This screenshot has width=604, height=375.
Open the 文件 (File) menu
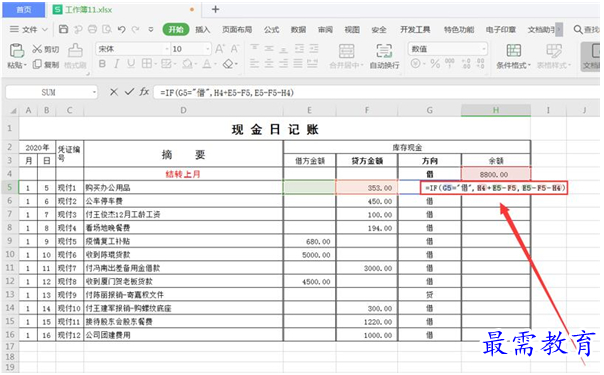point(29,29)
